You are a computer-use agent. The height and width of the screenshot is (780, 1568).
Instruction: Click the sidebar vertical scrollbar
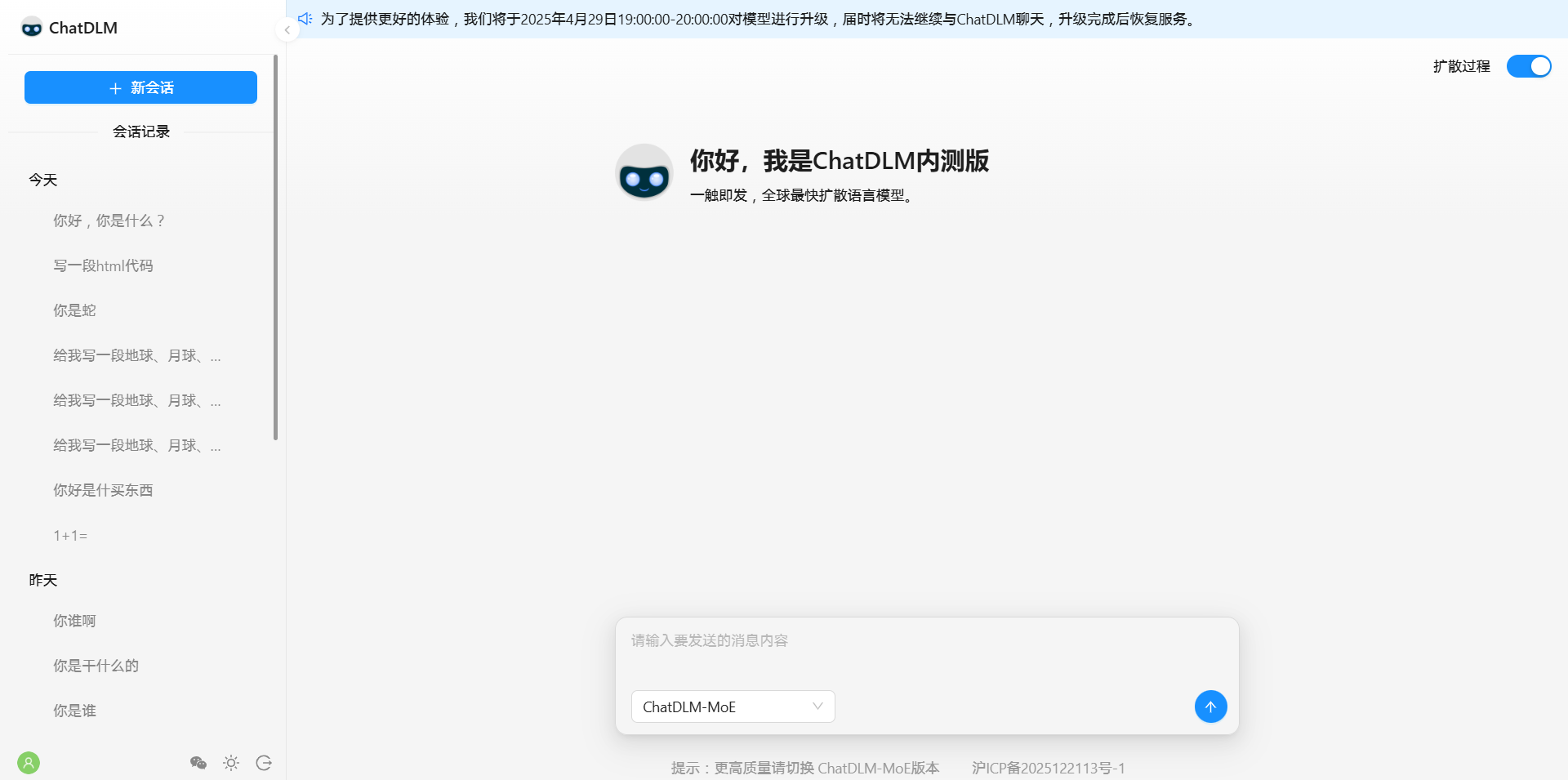(275, 245)
